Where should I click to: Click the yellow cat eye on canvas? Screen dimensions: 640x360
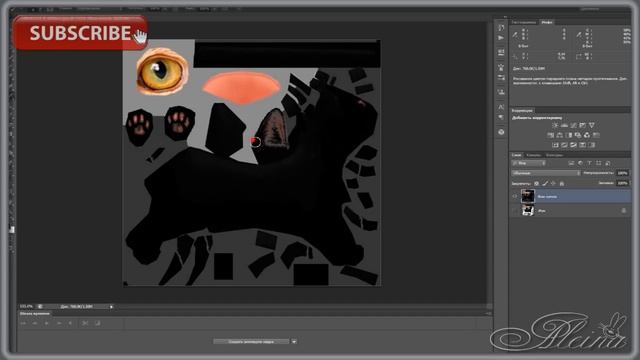tap(162, 71)
